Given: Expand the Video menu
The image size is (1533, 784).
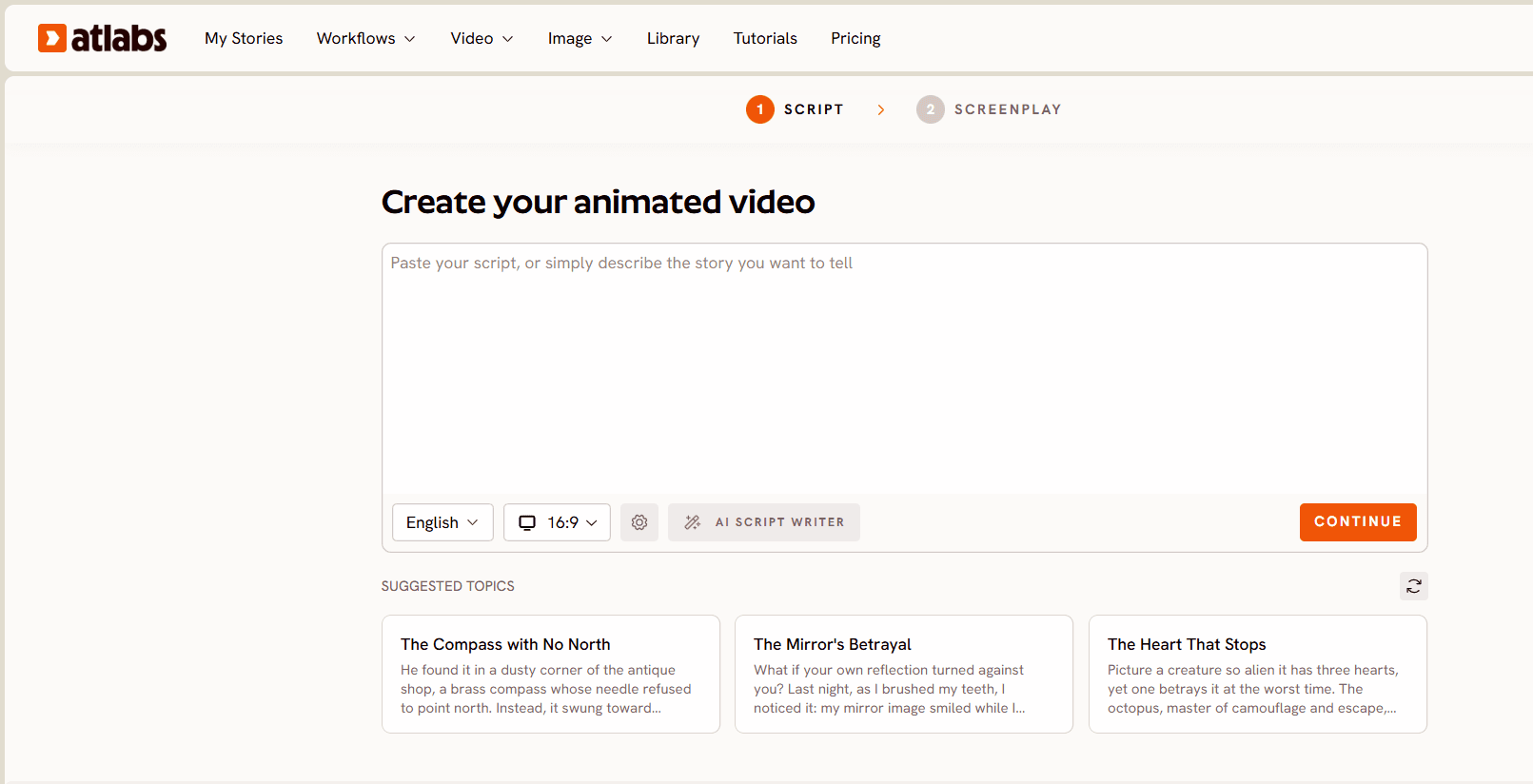Looking at the screenshot, I should tap(482, 38).
